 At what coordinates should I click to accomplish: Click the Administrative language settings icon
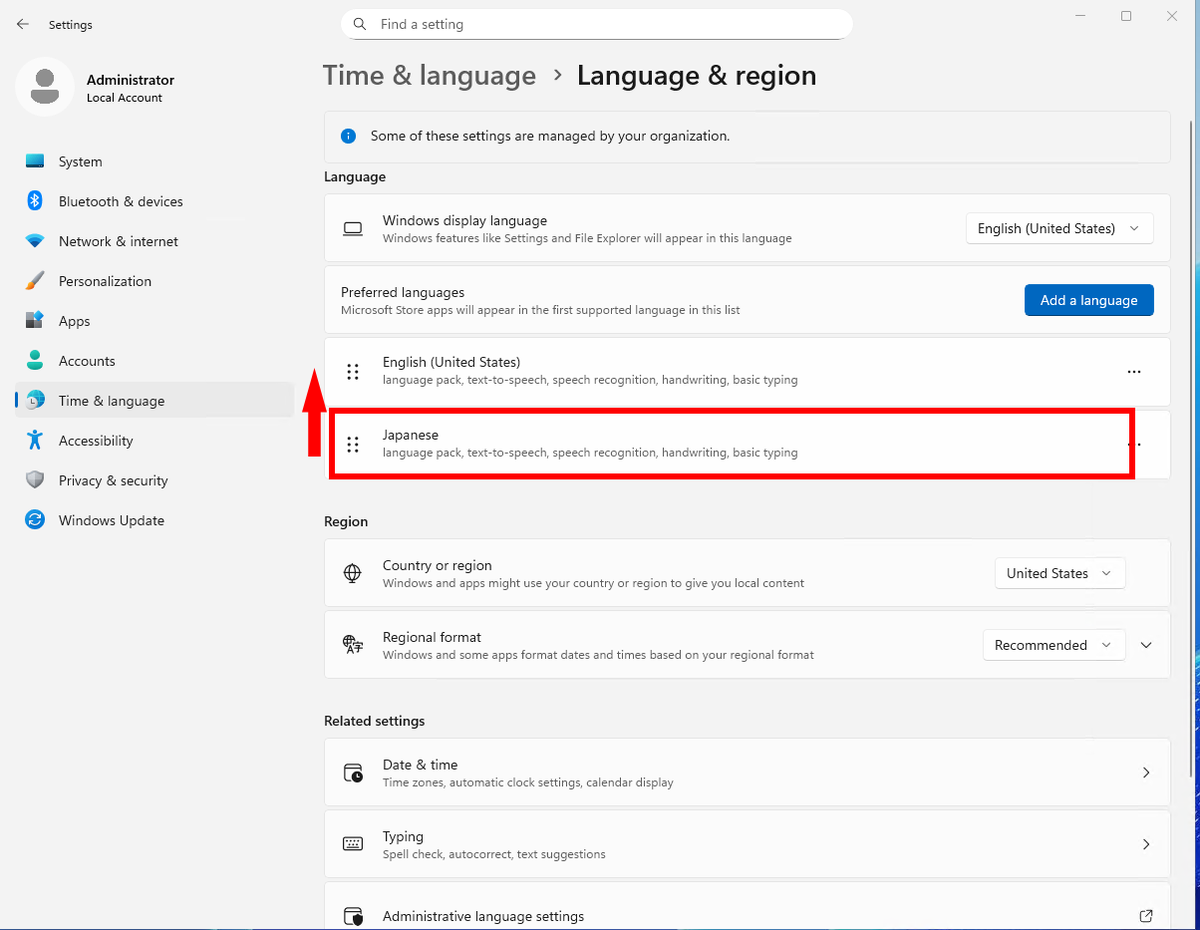pyautogui.click(x=352, y=916)
